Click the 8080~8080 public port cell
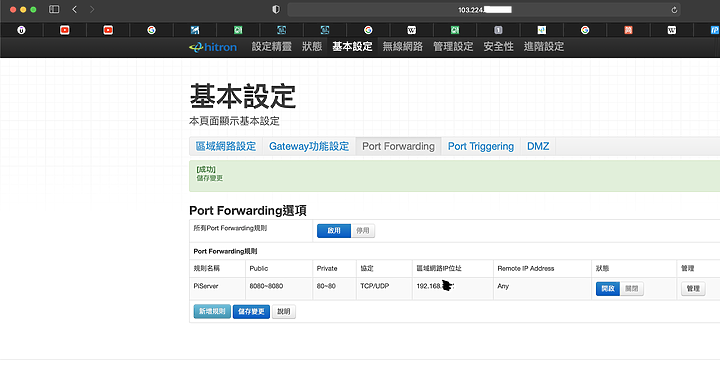 pos(266,286)
